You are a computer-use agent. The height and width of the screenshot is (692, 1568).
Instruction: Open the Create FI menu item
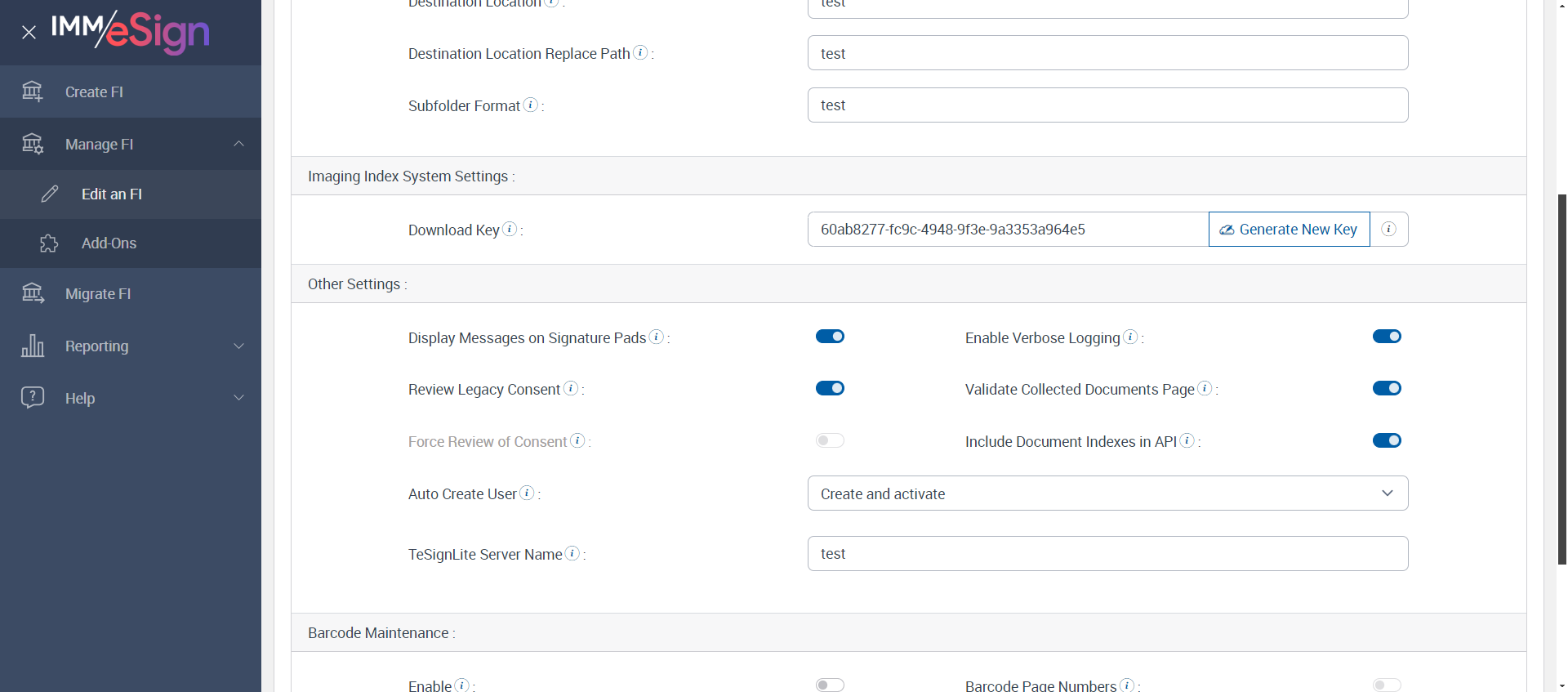point(95,92)
